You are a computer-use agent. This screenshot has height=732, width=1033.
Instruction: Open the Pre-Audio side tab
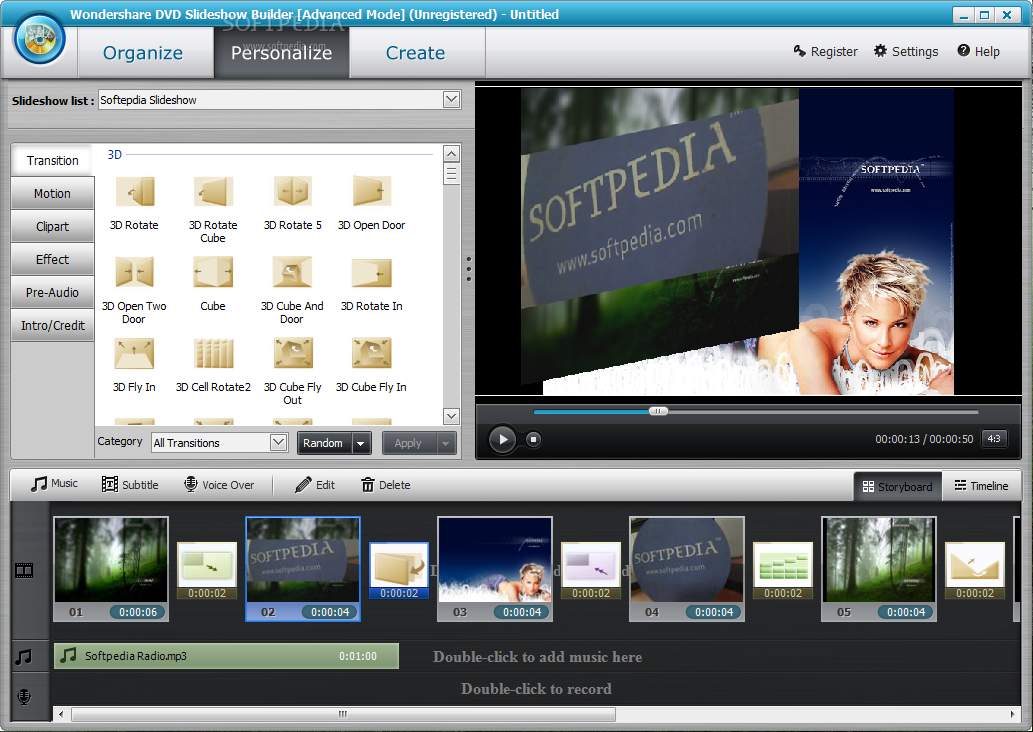(x=53, y=293)
